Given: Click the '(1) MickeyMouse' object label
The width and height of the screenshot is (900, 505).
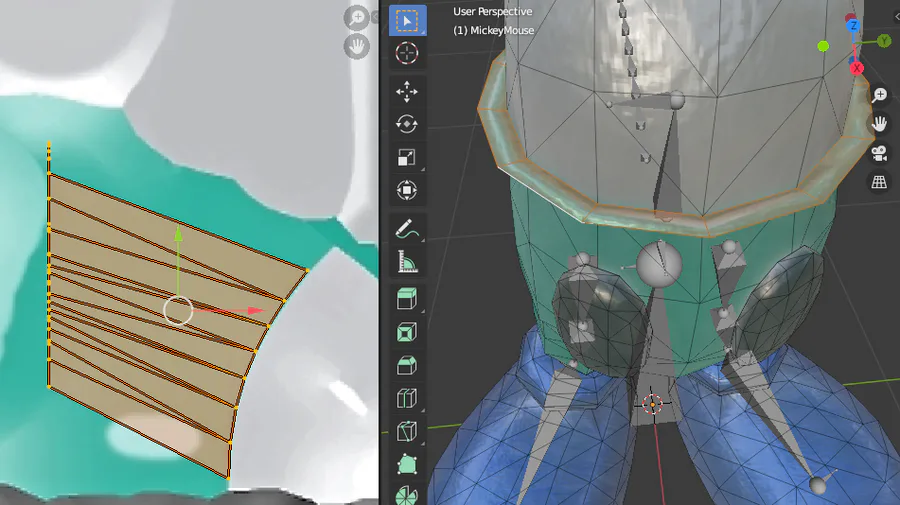Looking at the screenshot, I should pos(494,30).
